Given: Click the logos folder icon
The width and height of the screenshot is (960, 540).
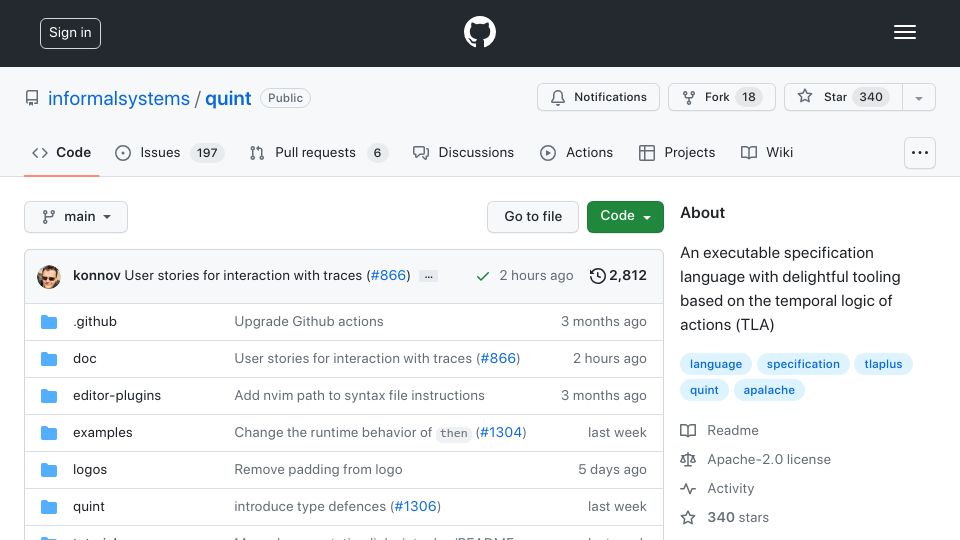Looking at the screenshot, I should 49,470.
